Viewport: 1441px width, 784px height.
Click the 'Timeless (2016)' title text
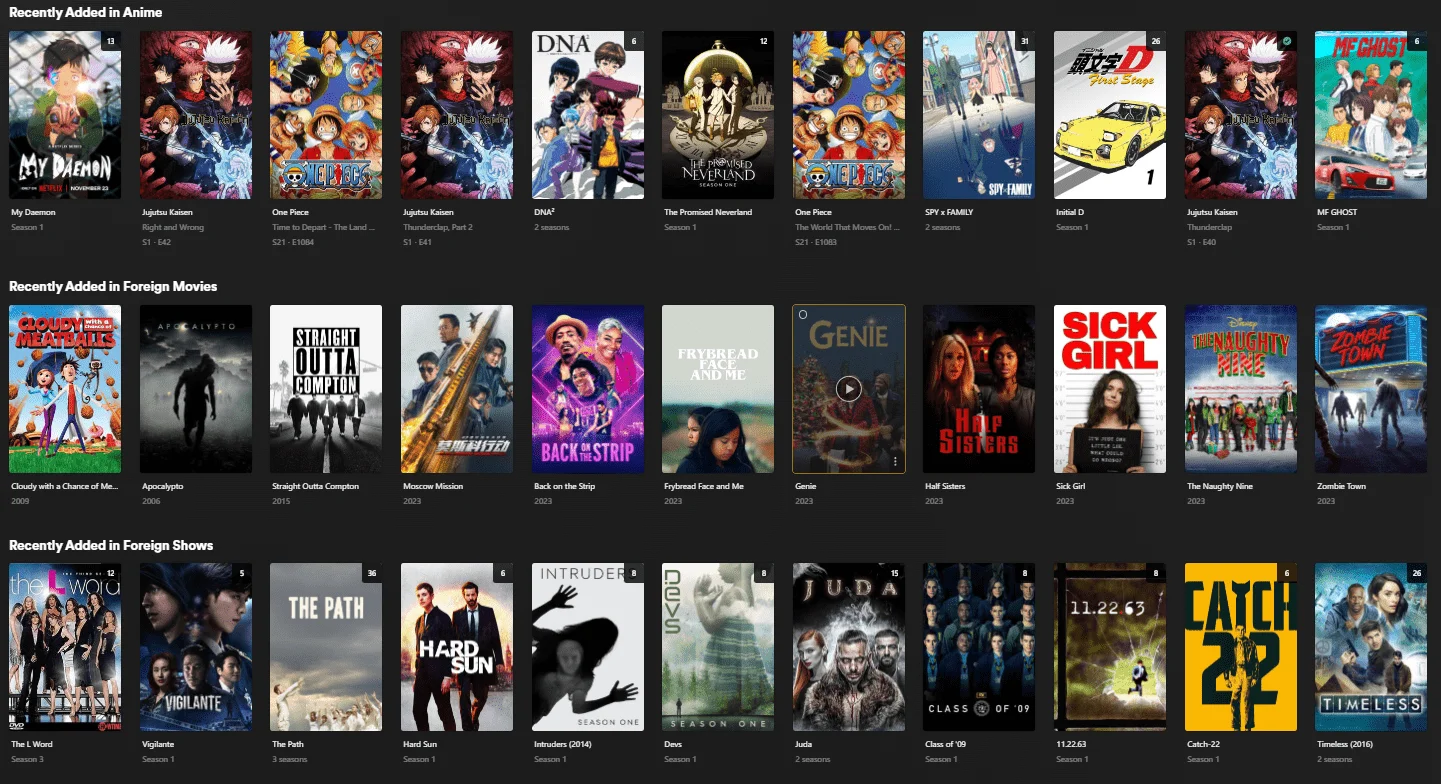(x=1344, y=744)
